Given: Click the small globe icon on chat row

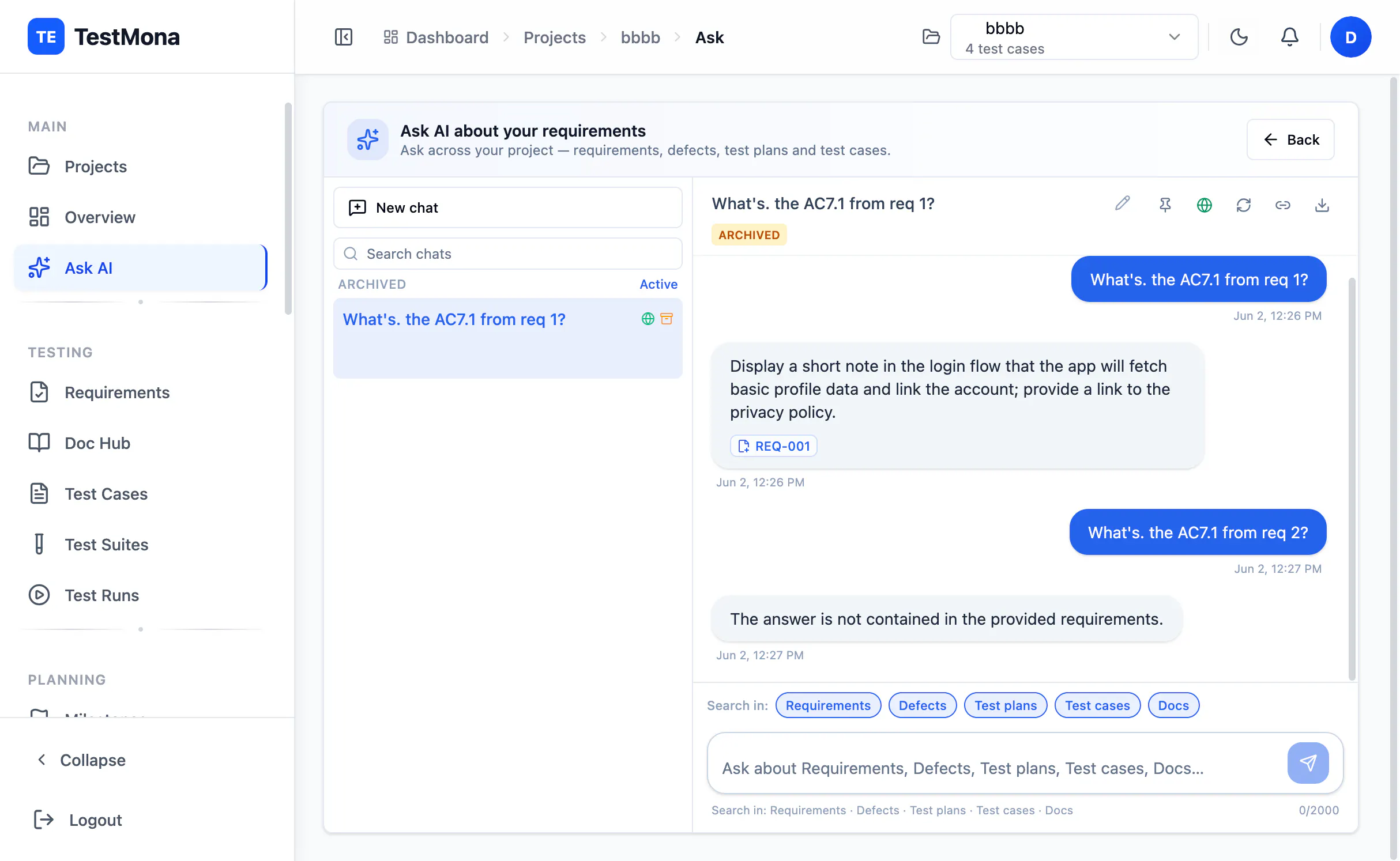Looking at the screenshot, I should [648, 319].
